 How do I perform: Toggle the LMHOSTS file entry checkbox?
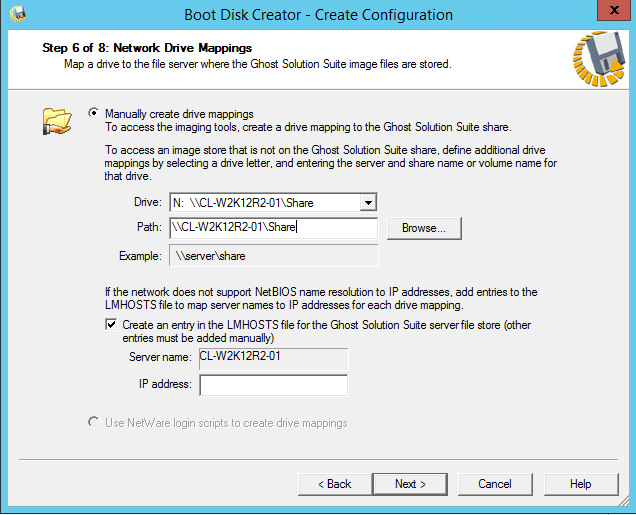(111, 325)
